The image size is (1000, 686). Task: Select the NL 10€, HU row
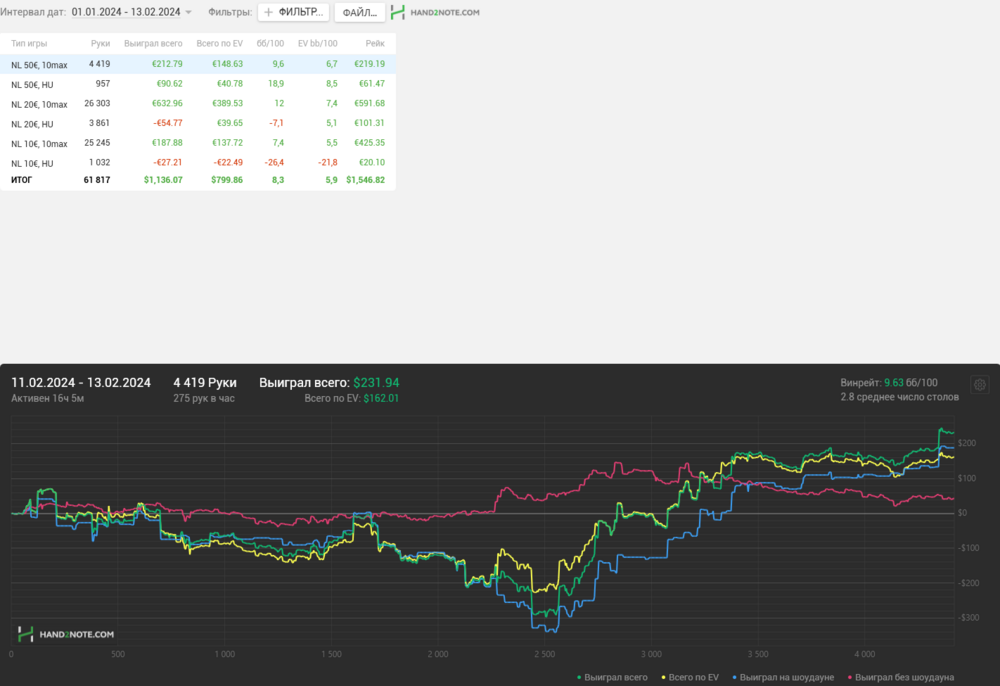198,163
